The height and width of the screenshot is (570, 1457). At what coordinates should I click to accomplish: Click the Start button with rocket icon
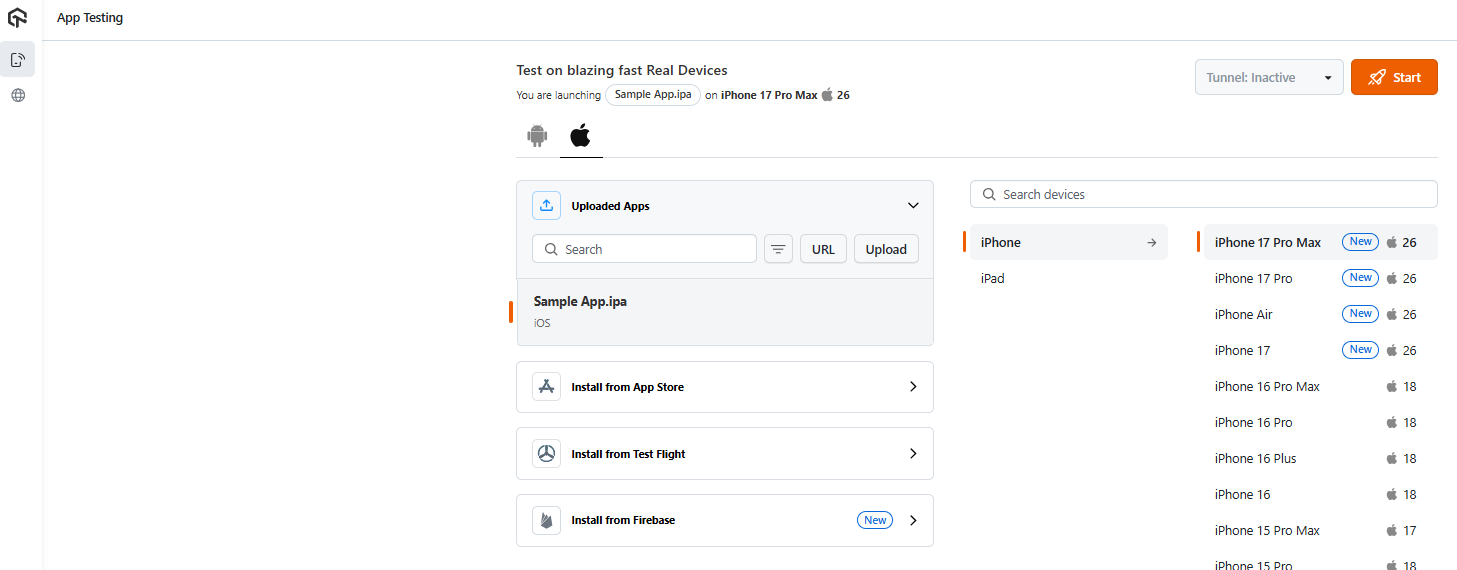(x=1393, y=78)
